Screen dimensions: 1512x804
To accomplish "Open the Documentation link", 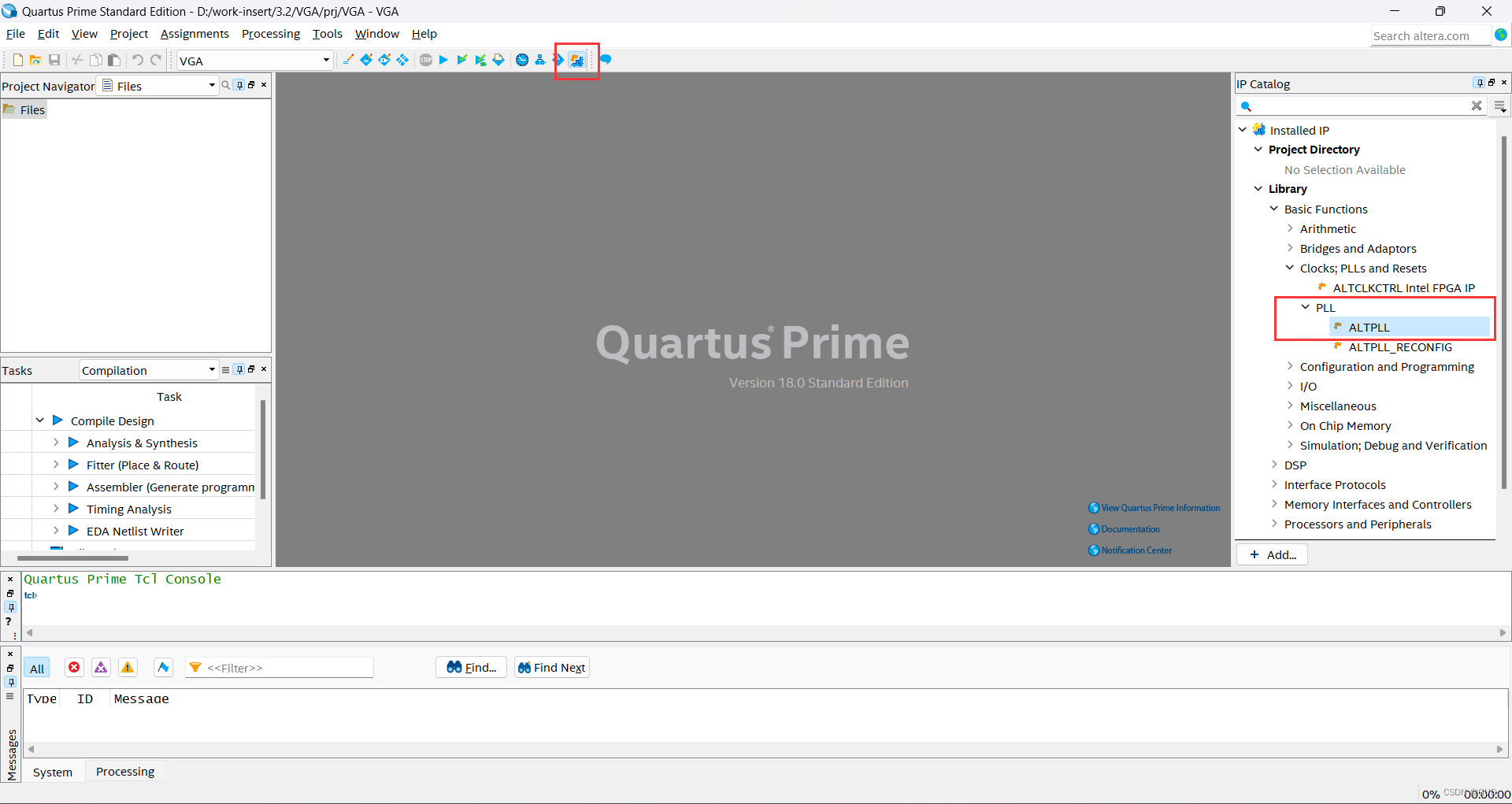I will pos(1125,529).
